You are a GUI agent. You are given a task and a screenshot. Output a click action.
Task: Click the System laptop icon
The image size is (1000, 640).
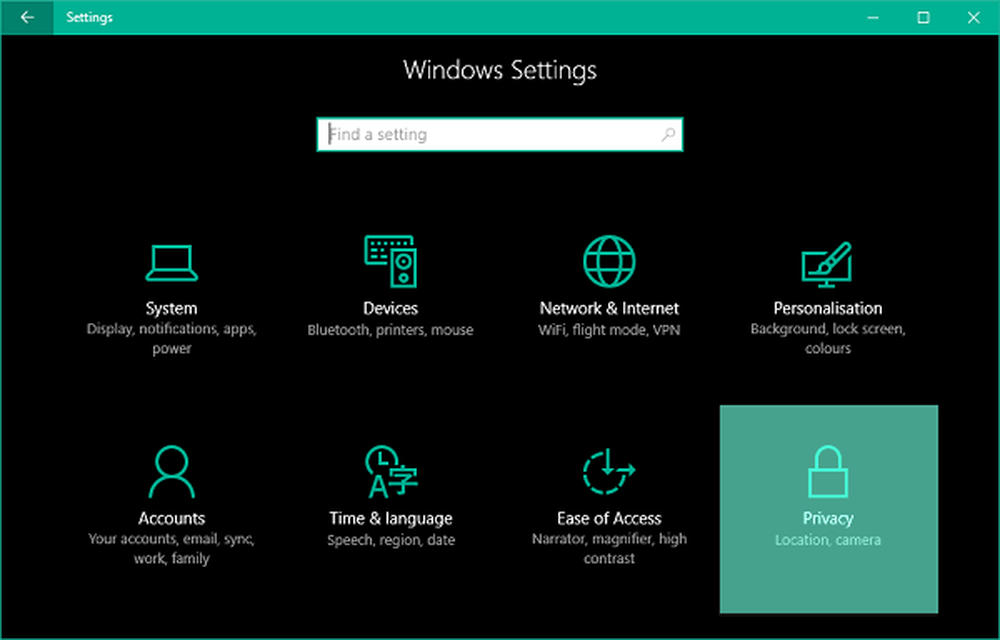click(171, 263)
